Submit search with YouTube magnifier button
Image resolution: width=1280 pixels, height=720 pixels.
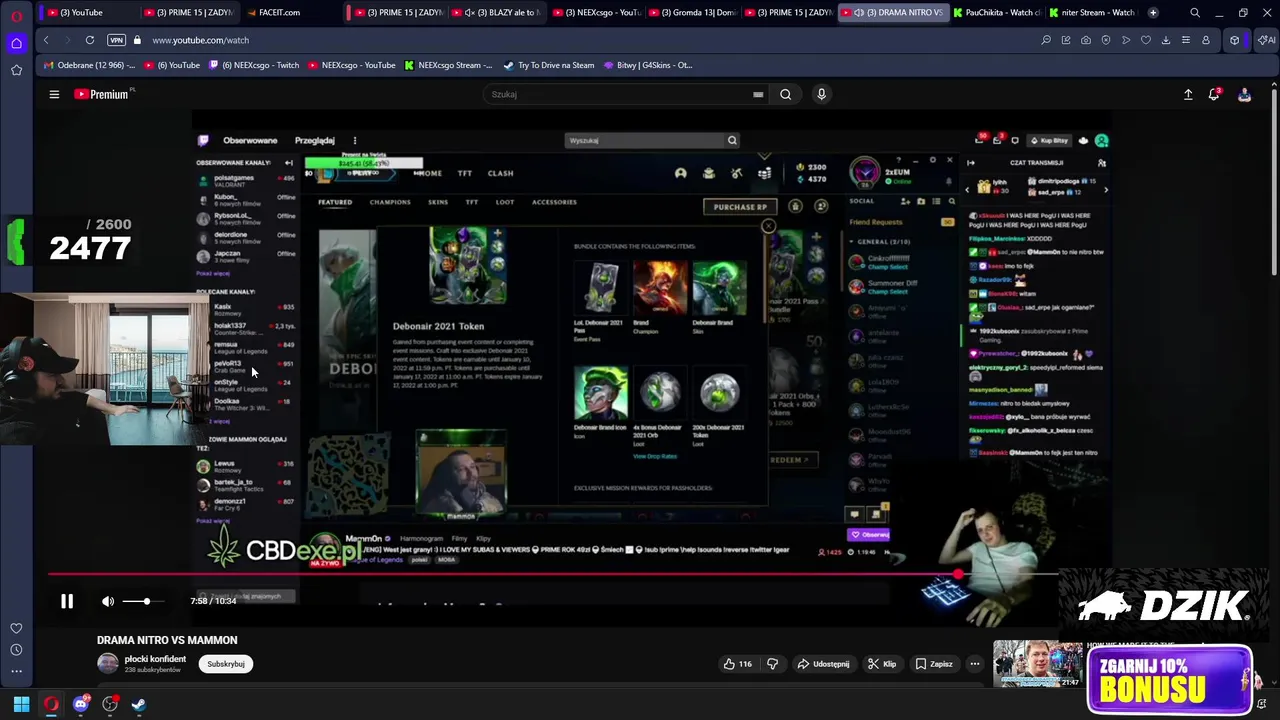[x=785, y=94]
